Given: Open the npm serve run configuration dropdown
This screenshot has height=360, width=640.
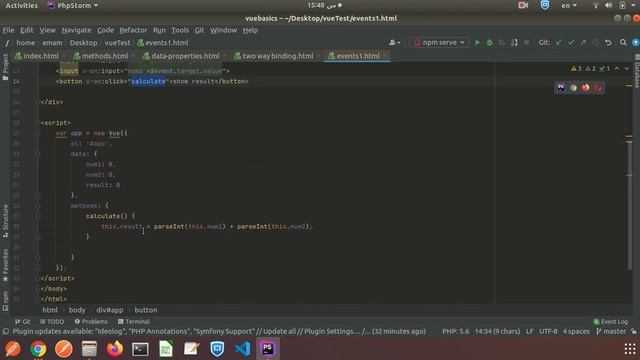Looking at the screenshot, I should (439, 42).
